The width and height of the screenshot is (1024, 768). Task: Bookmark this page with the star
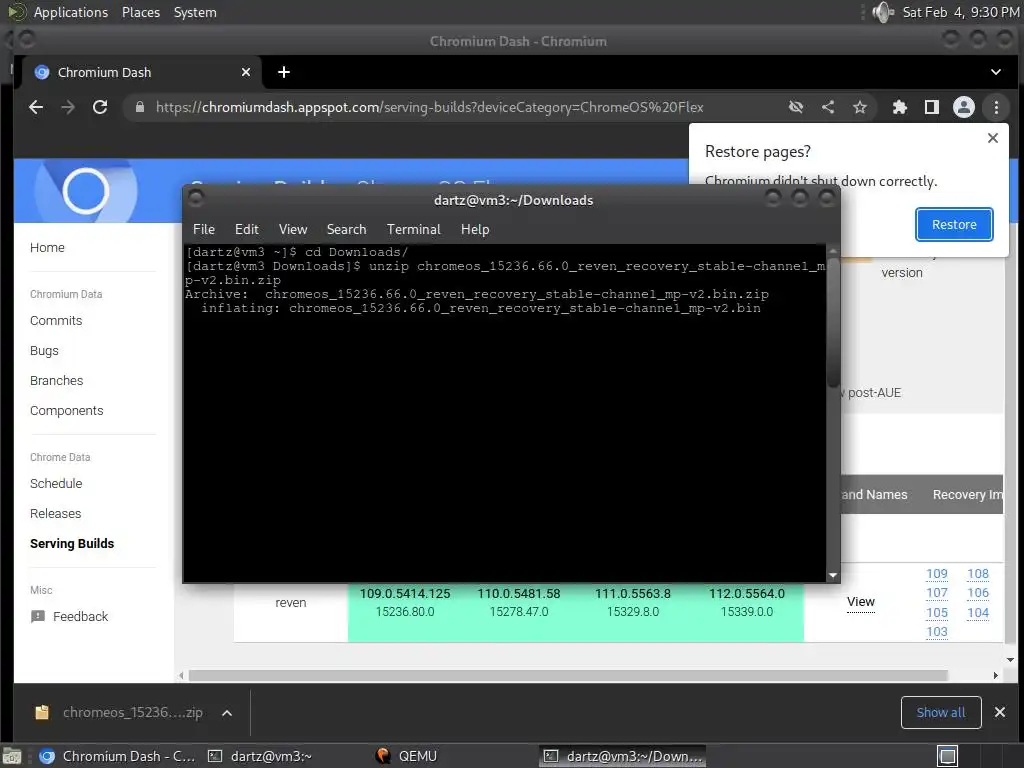859,107
